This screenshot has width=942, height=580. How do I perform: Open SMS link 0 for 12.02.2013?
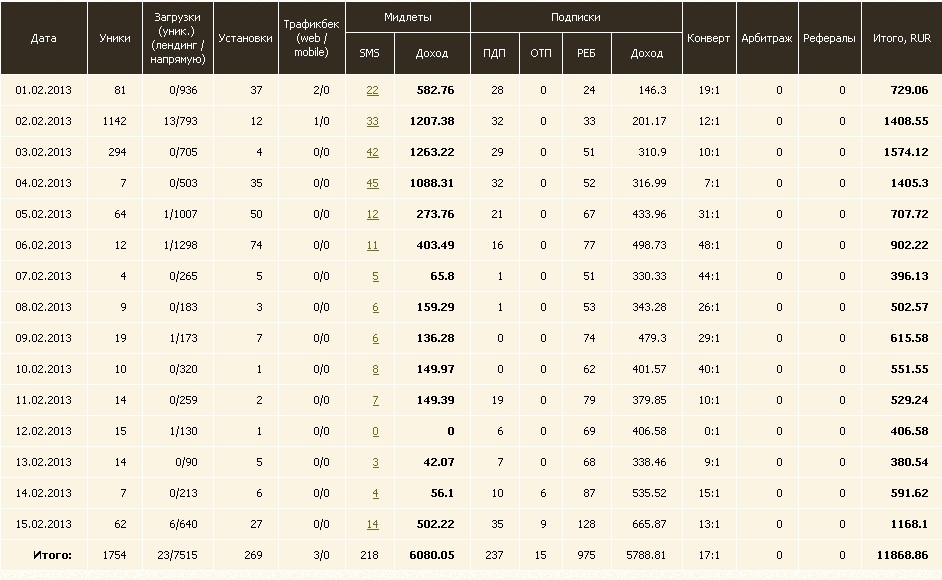pos(375,431)
